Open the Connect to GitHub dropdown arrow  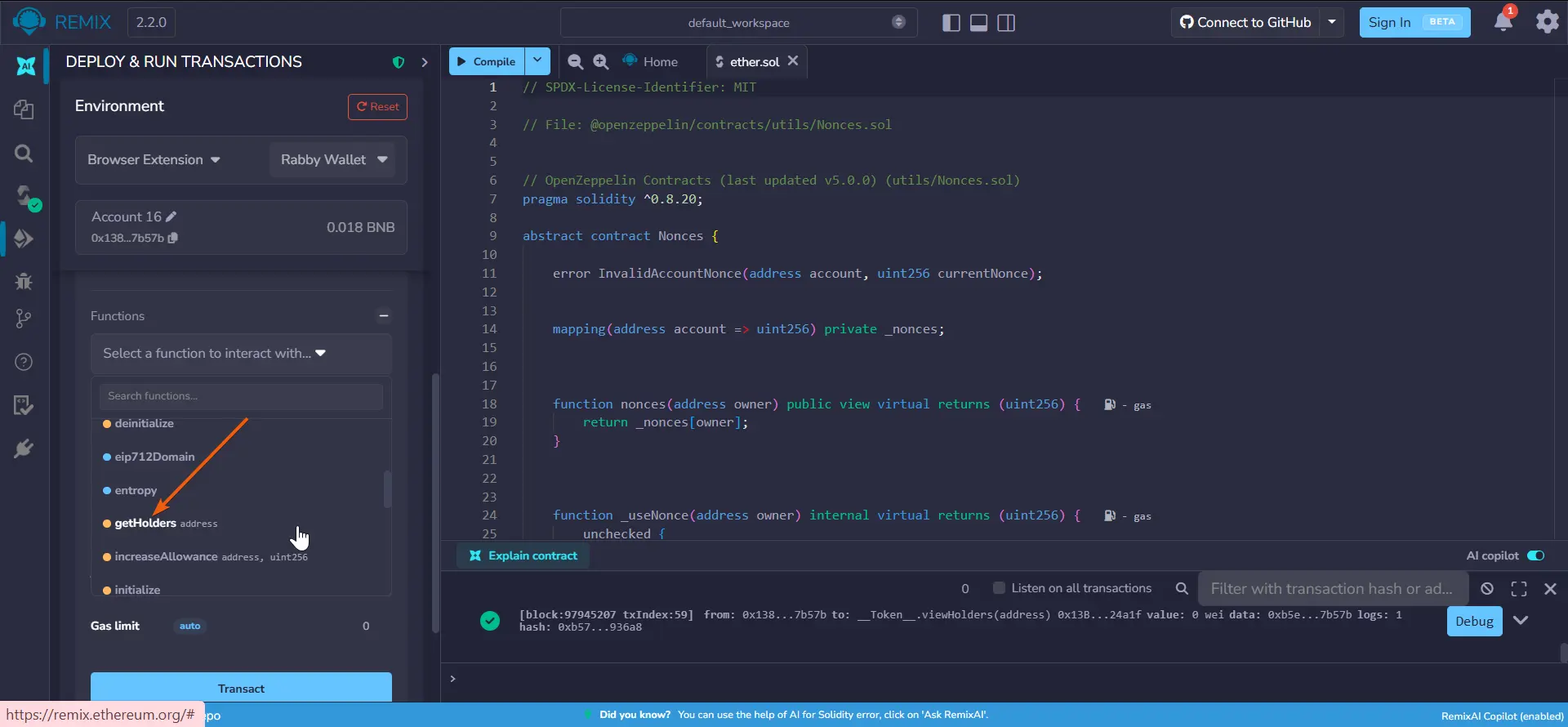tap(1332, 22)
